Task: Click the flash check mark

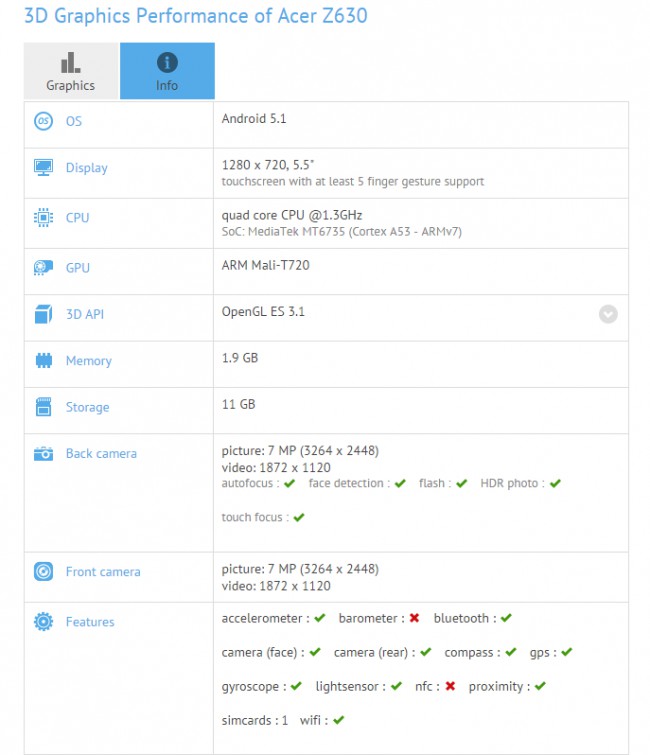Action: coord(462,483)
